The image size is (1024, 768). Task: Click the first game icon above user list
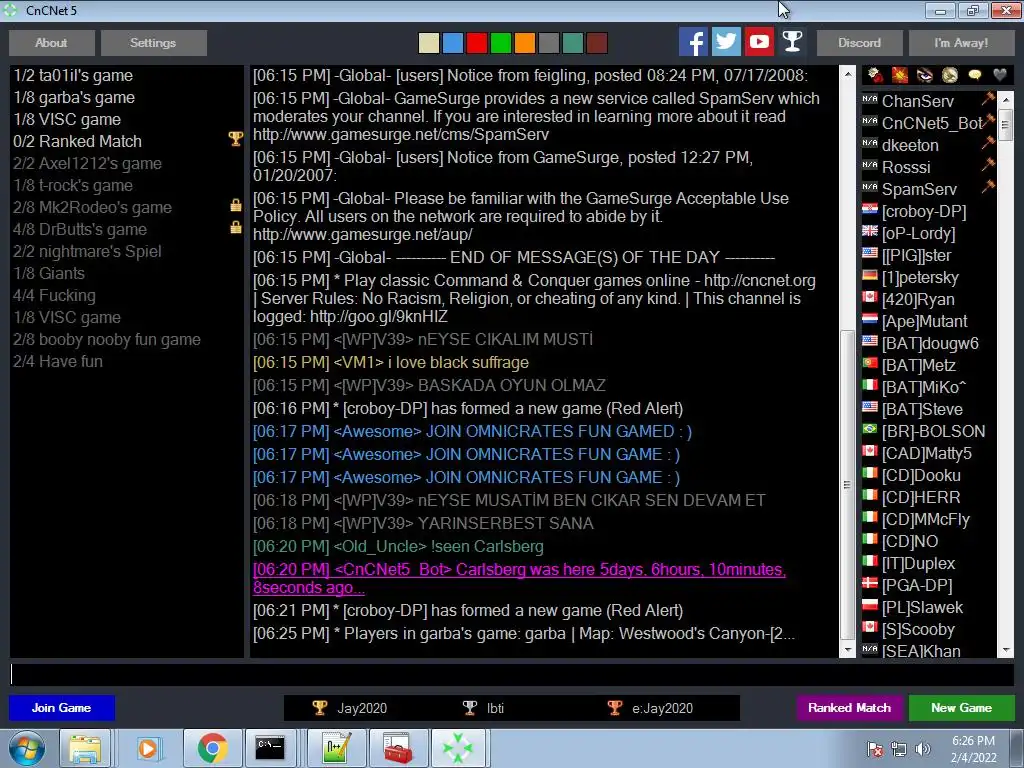click(875, 76)
